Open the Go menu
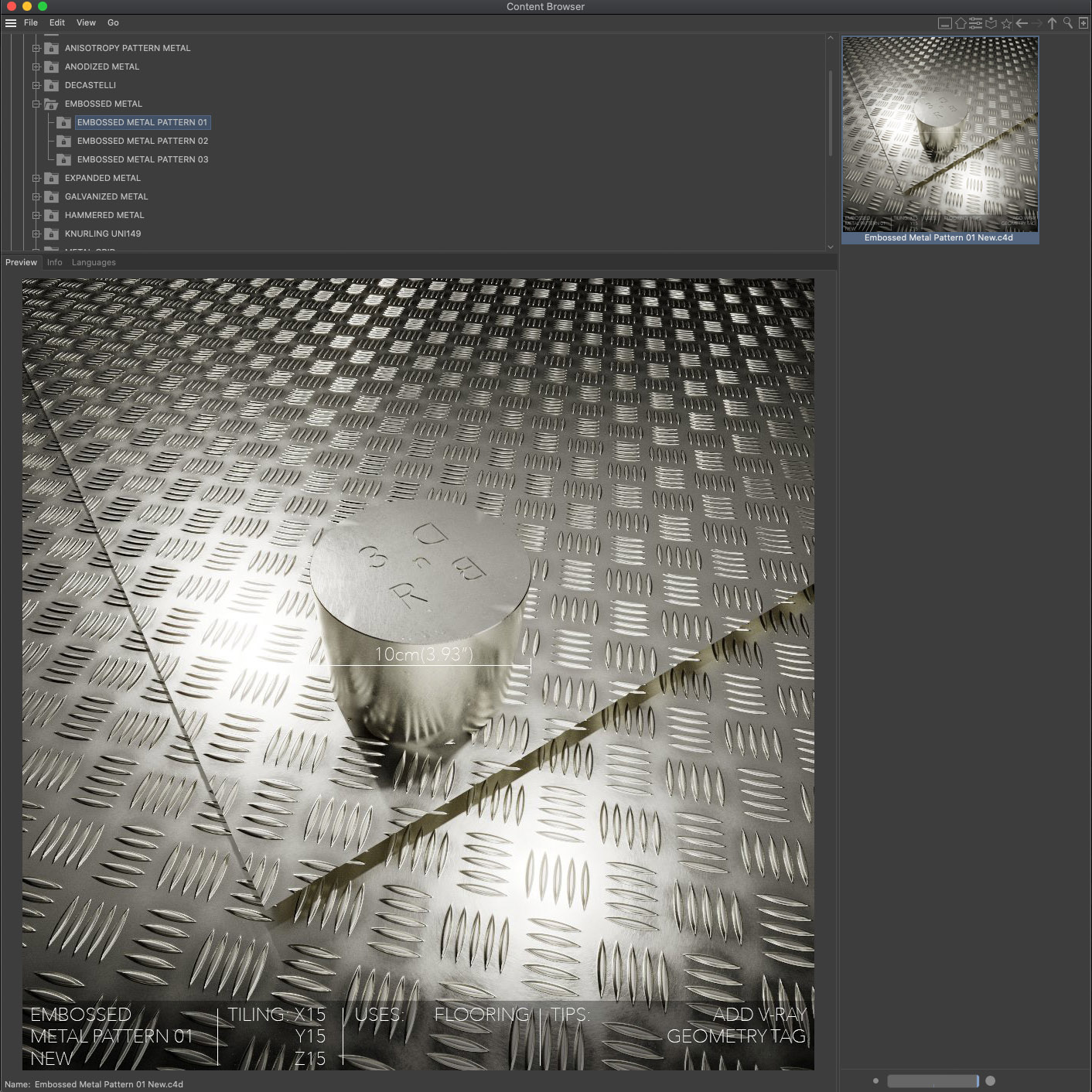Image resolution: width=1092 pixels, height=1092 pixels. pyautogui.click(x=113, y=23)
